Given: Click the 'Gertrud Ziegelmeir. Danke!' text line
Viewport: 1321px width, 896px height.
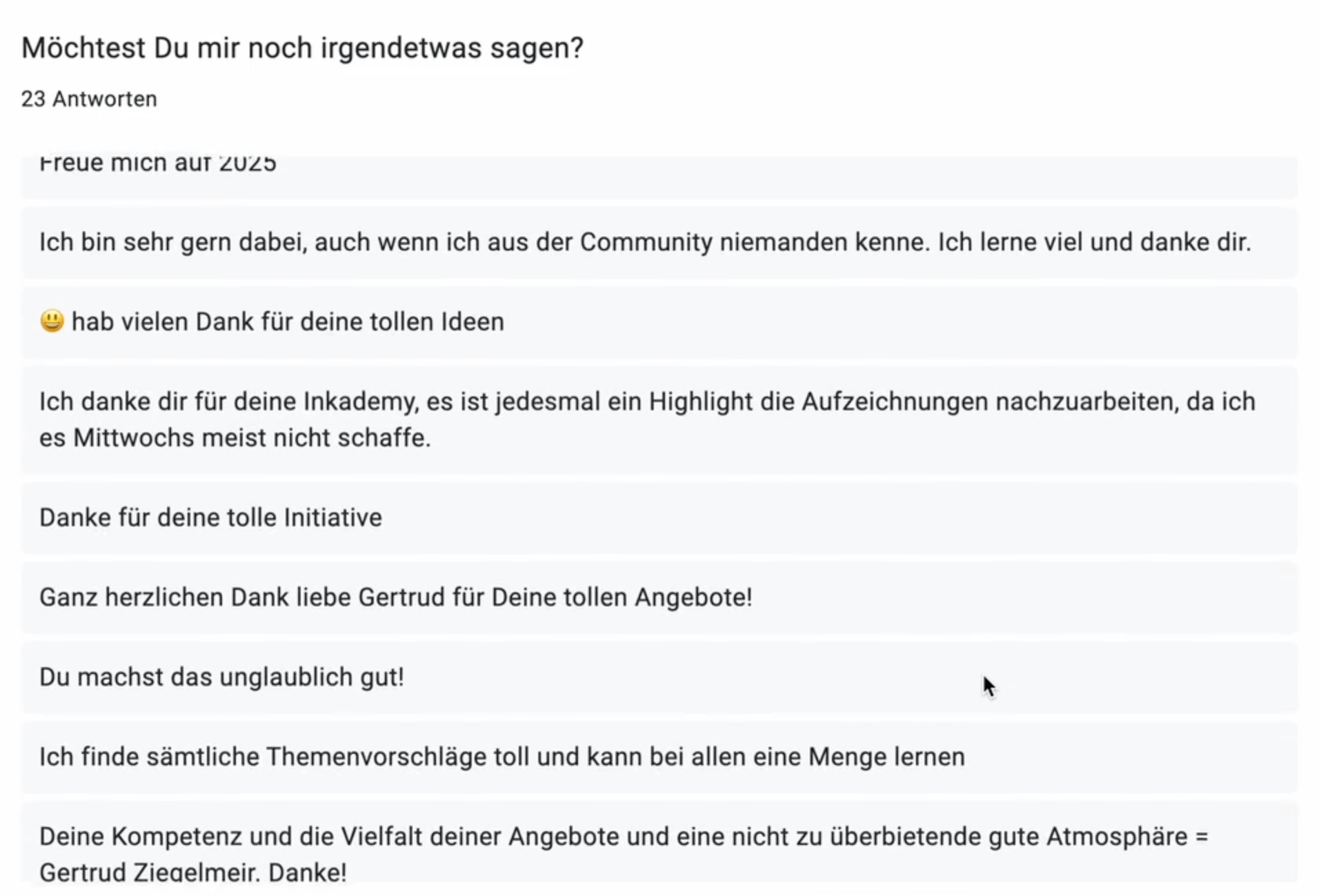Looking at the screenshot, I should pyautogui.click(x=193, y=871).
